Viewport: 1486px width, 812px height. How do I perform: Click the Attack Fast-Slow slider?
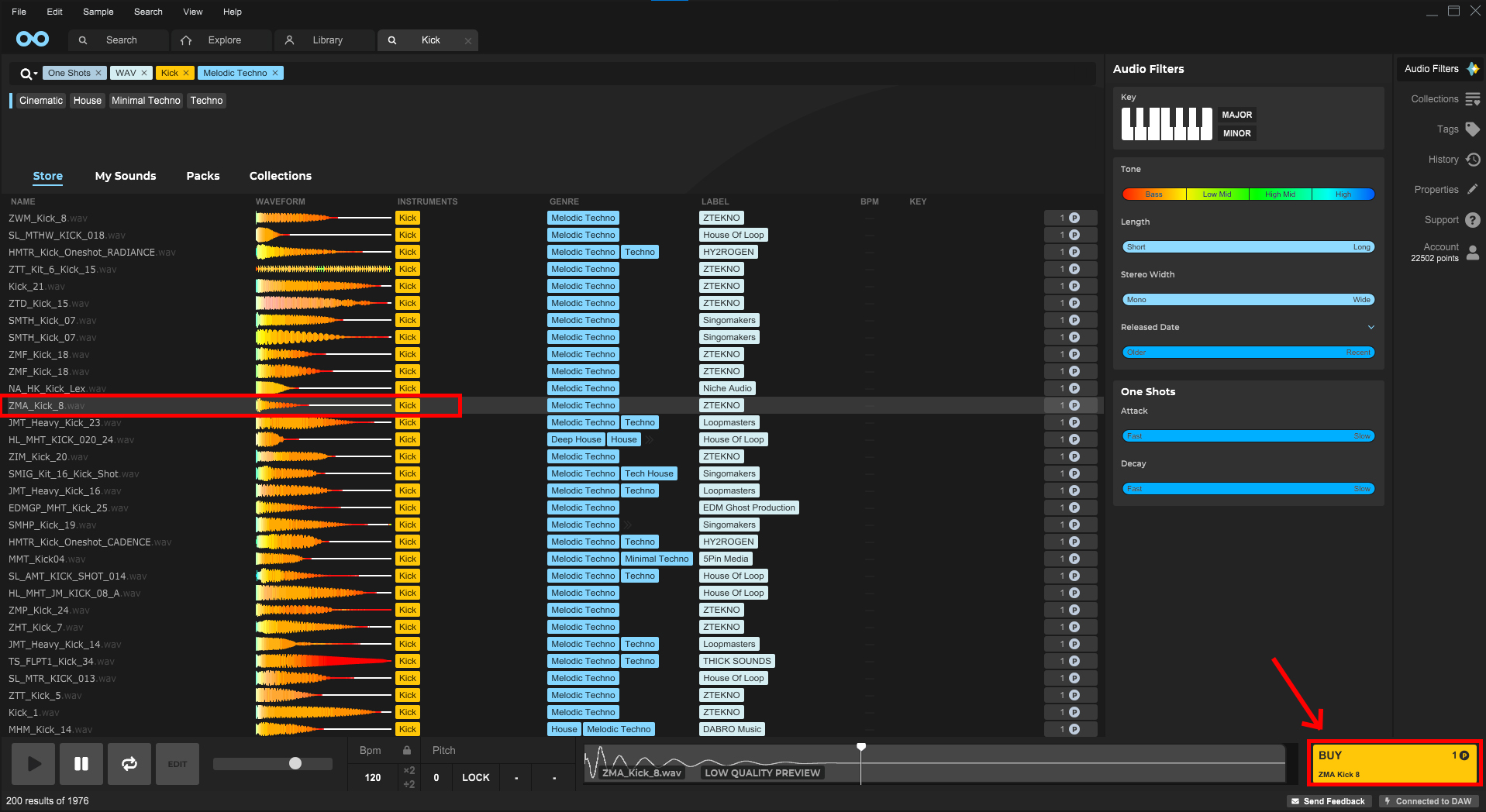click(1248, 436)
